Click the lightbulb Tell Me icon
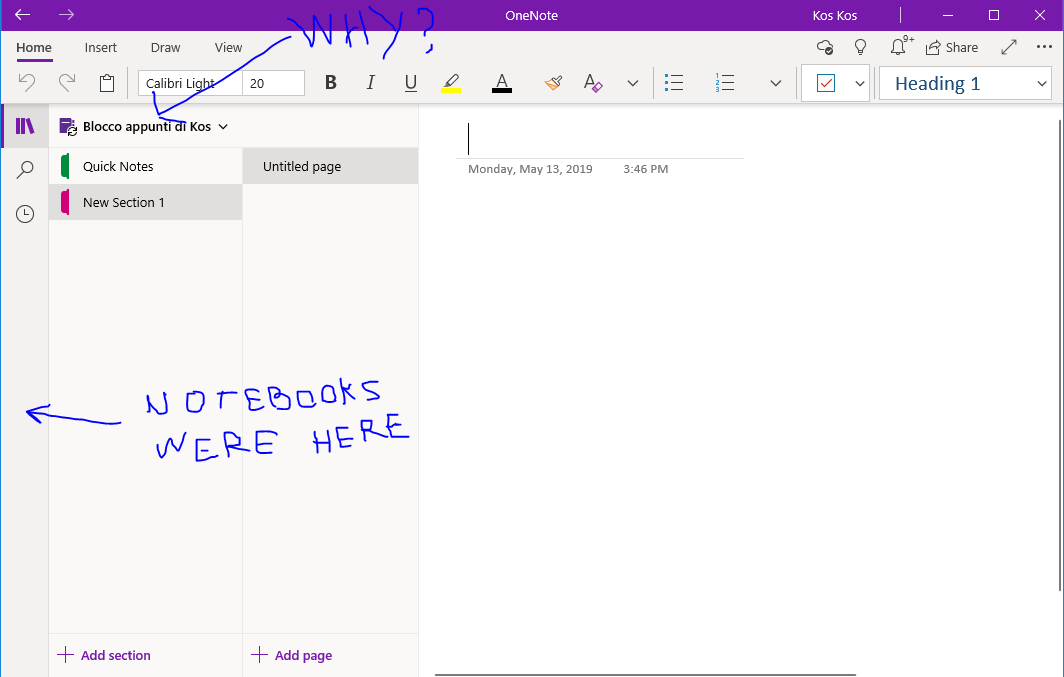Viewport: 1064px width, 677px height. click(x=860, y=47)
